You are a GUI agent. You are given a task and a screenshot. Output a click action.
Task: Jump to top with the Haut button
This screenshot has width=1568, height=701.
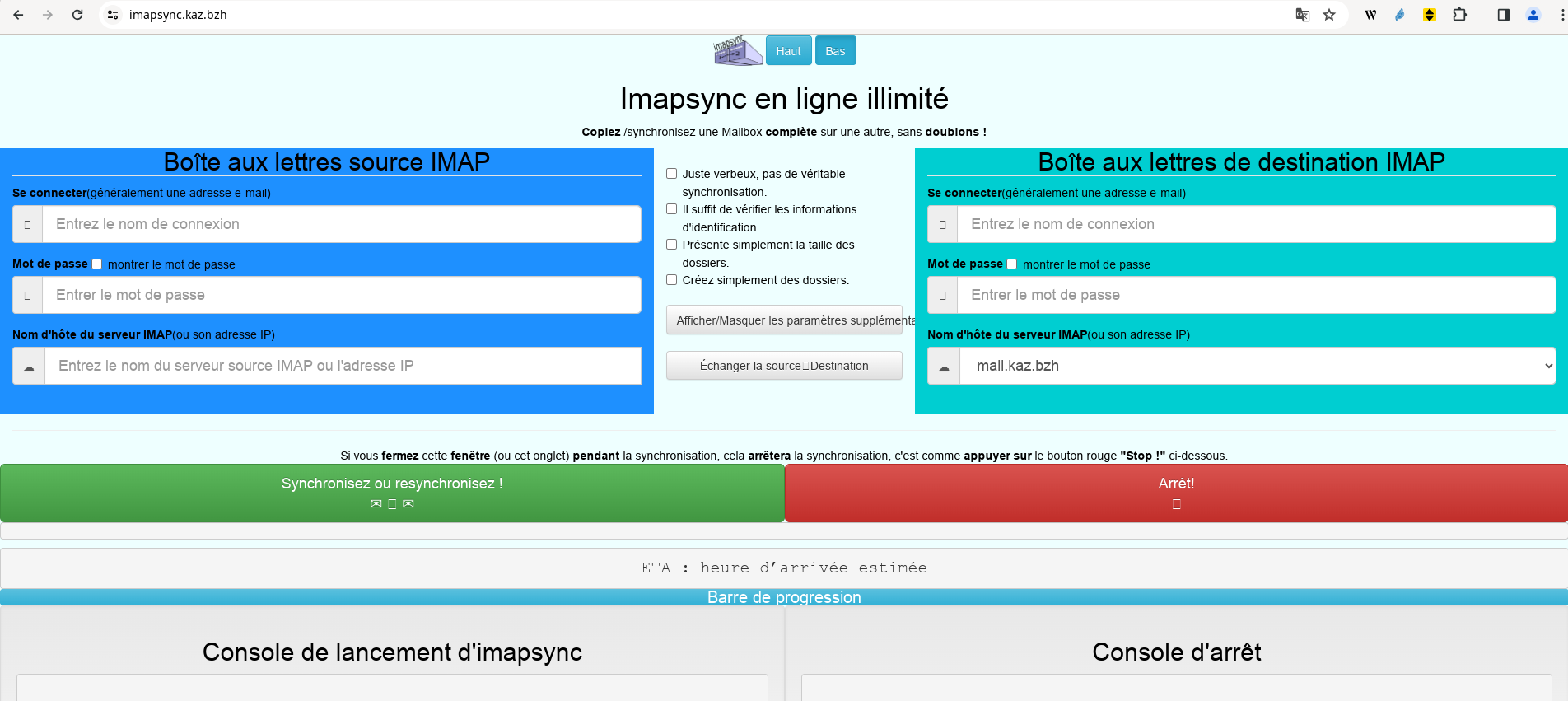click(x=788, y=51)
